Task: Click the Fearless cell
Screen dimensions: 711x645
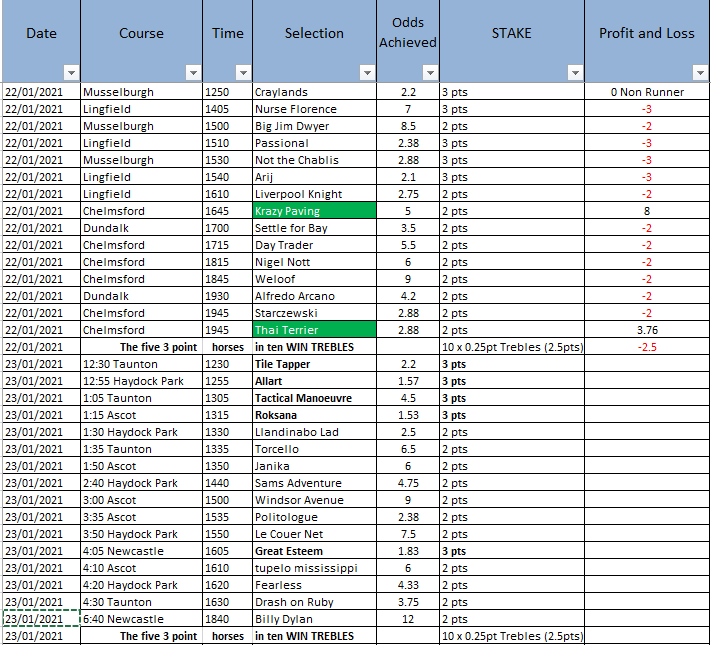Action: 314,585
